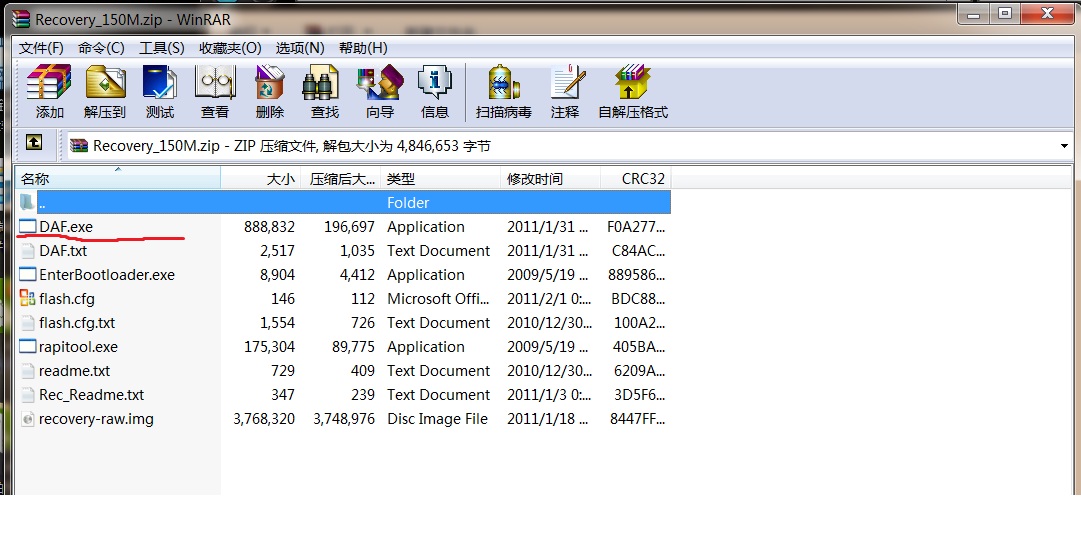1081x540 pixels.
Task: Click the 查找 (Find) binoculars icon
Action: click(321, 82)
